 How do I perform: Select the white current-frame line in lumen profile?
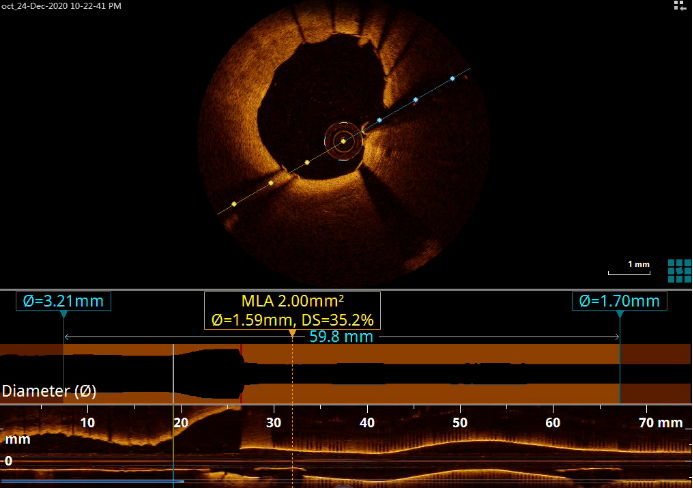tap(173, 374)
